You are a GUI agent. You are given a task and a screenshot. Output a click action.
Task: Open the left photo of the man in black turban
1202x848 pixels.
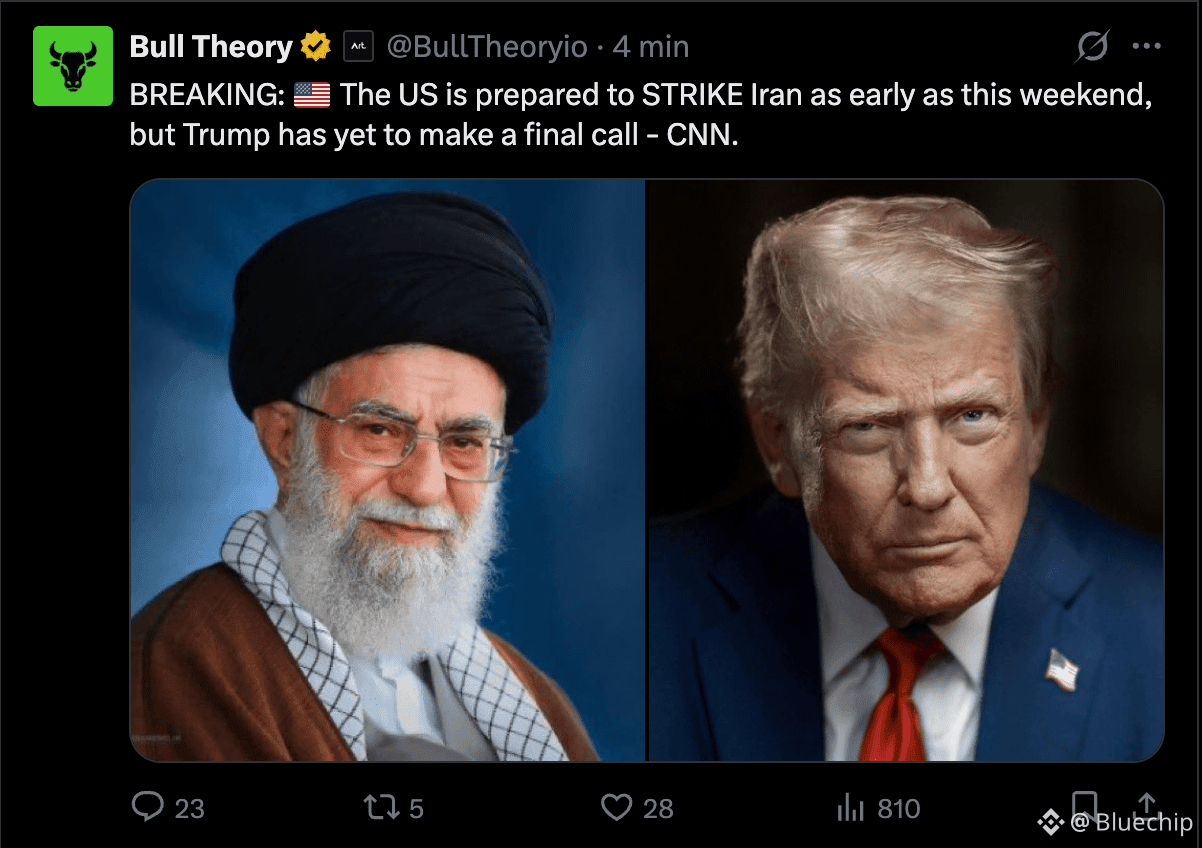387,470
